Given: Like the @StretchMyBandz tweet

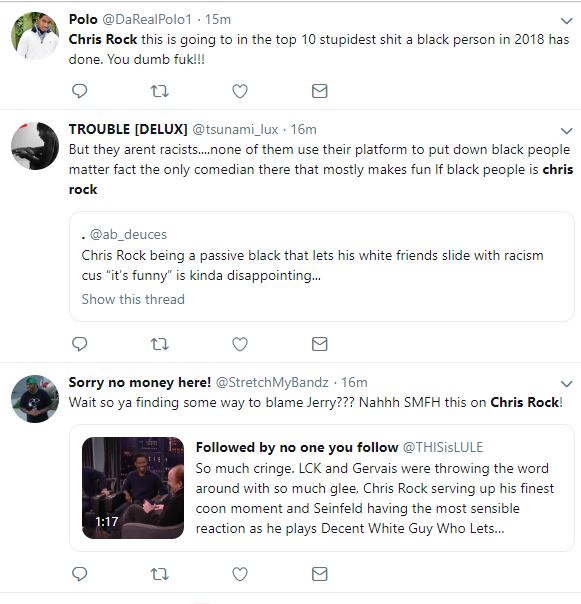Looking at the screenshot, I should [x=240, y=574].
